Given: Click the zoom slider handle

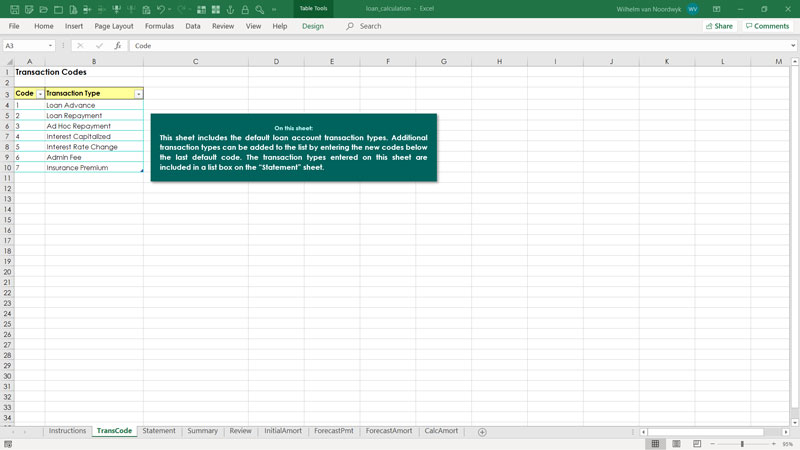Looking at the screenshot, I should click(742, 444).
